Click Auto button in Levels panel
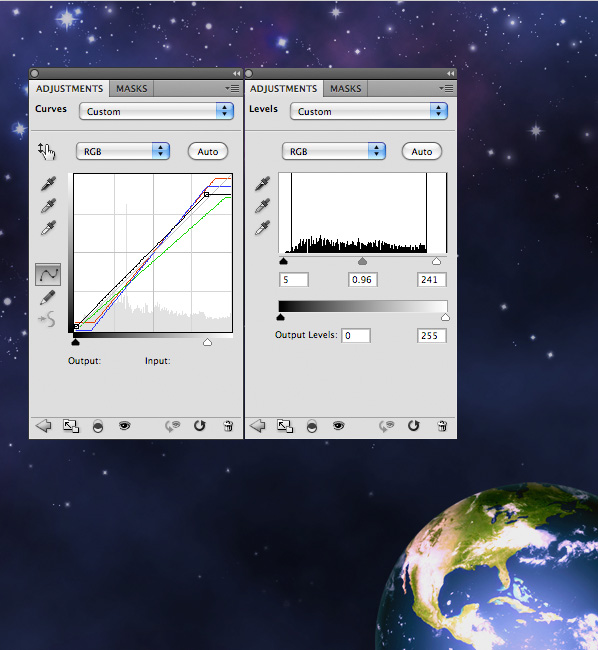Viewport: 598px width, 650px height. [x=422, y=151]
